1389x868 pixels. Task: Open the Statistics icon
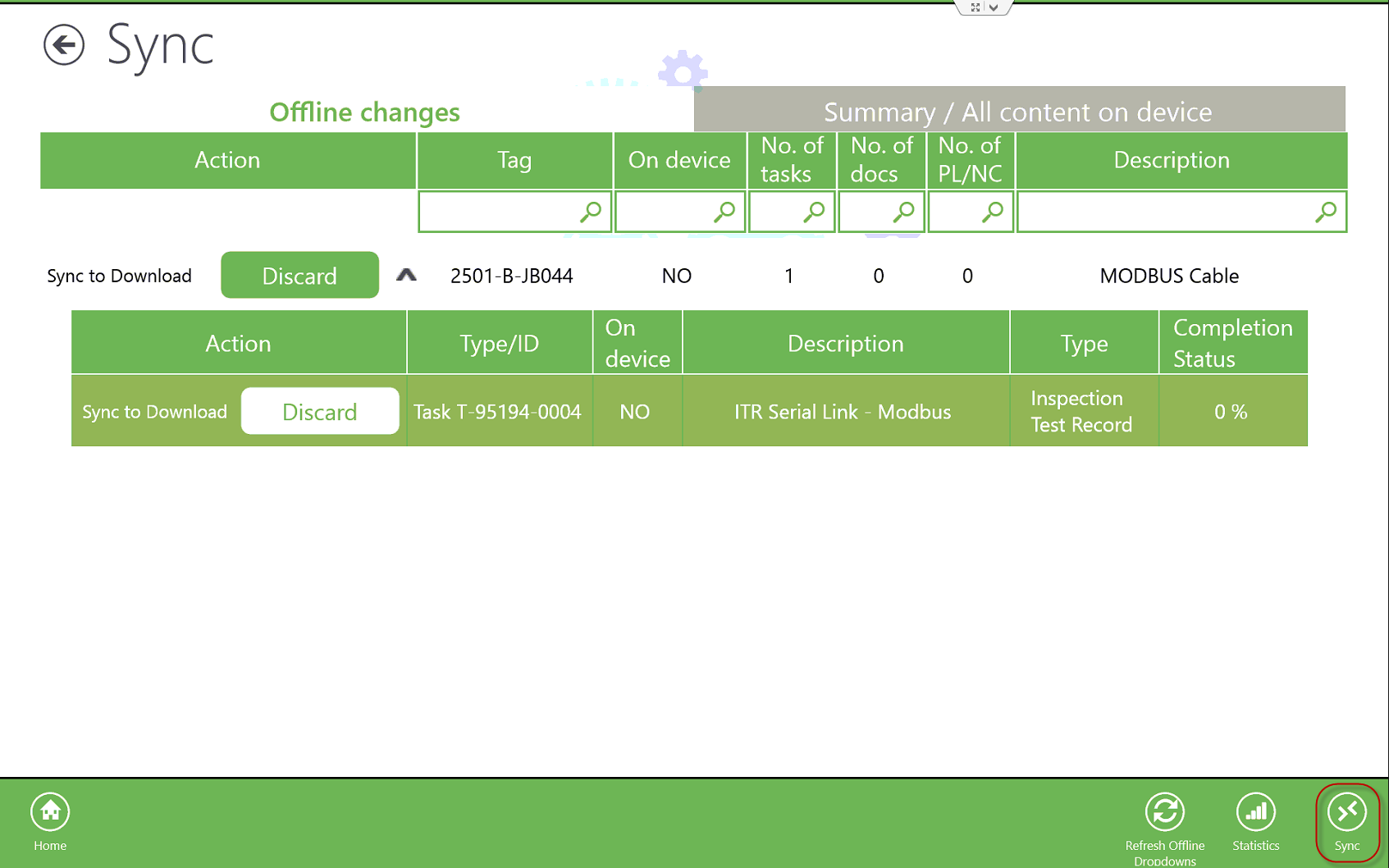click(x=1256, y=812)
